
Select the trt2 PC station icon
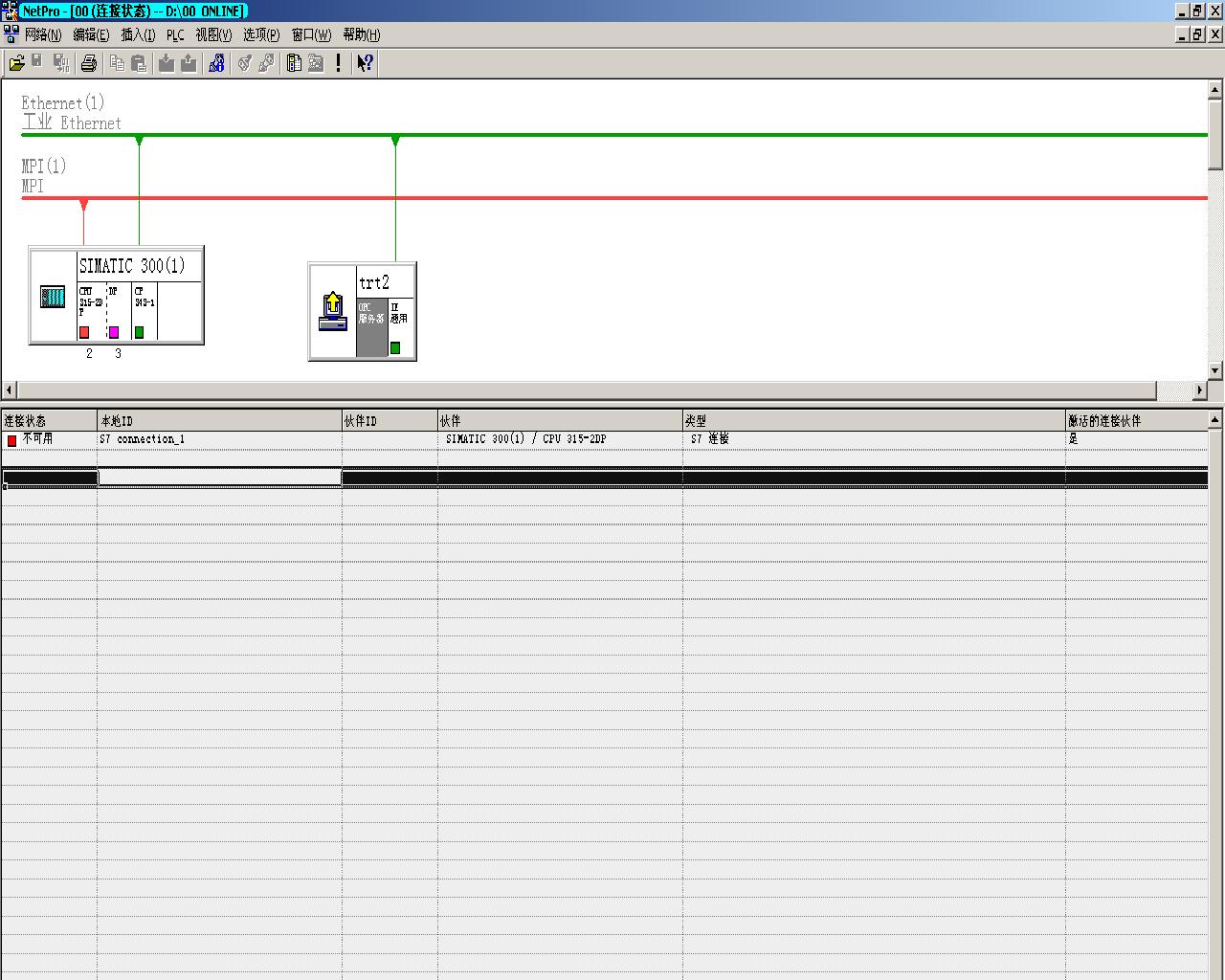332,312
